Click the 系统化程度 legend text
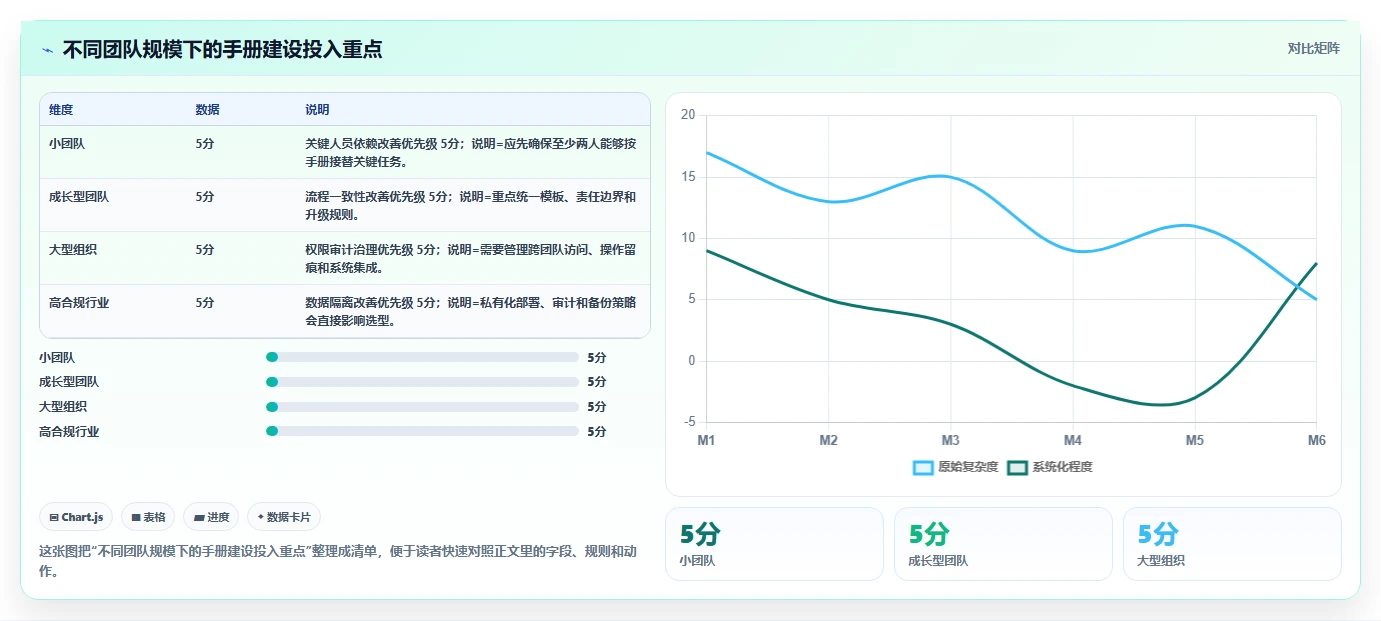 pos(1062,467)
